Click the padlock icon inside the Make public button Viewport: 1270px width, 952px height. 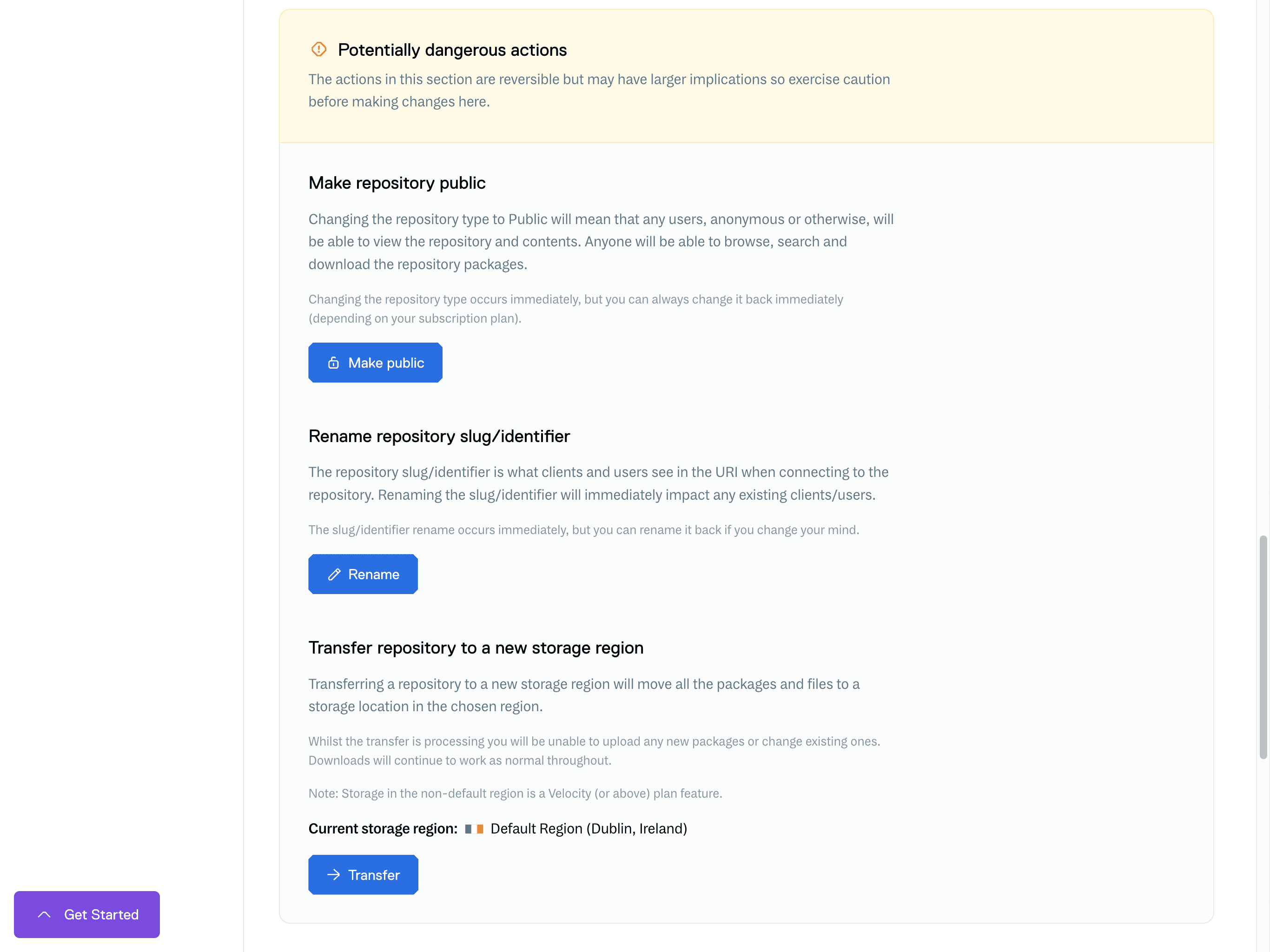click(334, 362)
